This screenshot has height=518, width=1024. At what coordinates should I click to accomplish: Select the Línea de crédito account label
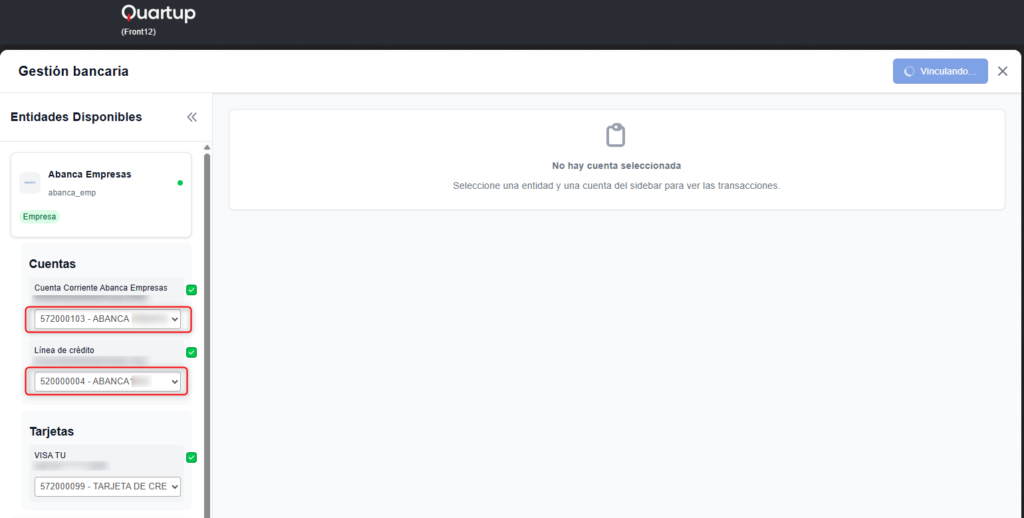[64, 350]
